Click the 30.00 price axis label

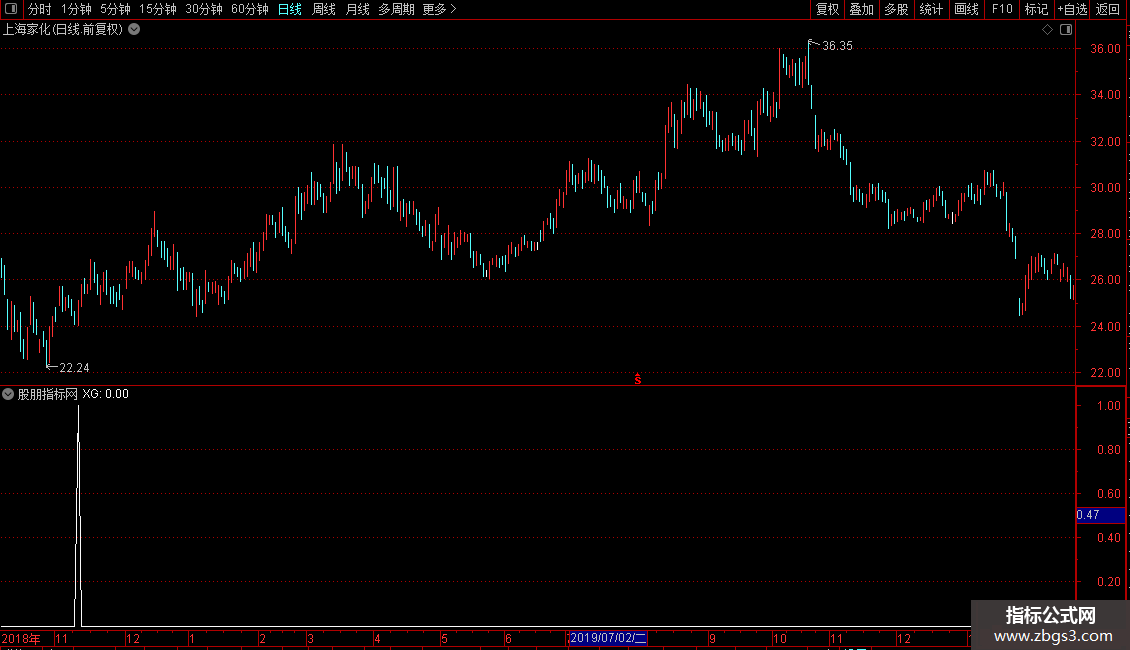point(1105,188)
